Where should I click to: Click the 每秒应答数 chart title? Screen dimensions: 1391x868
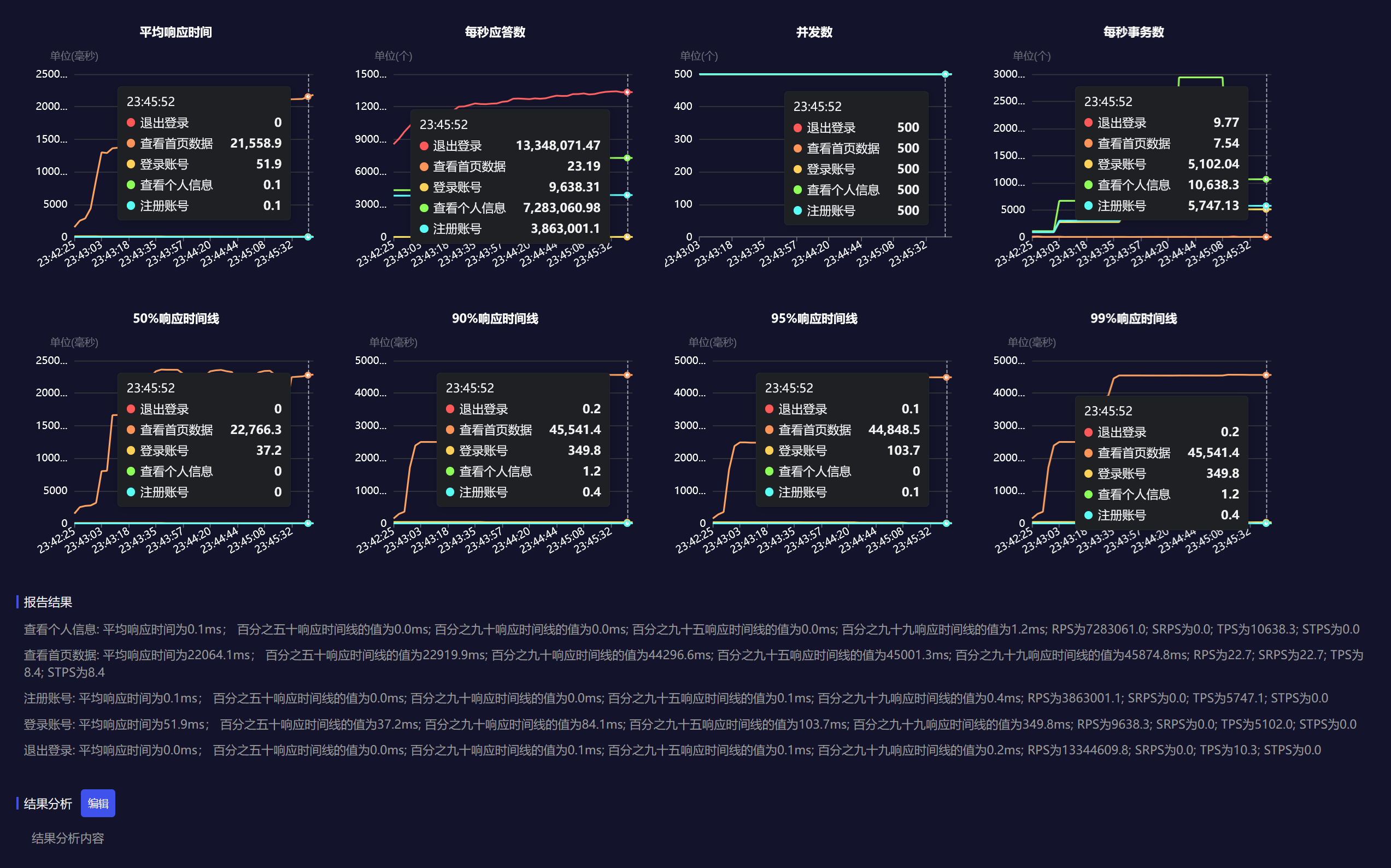tap(495, 32)
